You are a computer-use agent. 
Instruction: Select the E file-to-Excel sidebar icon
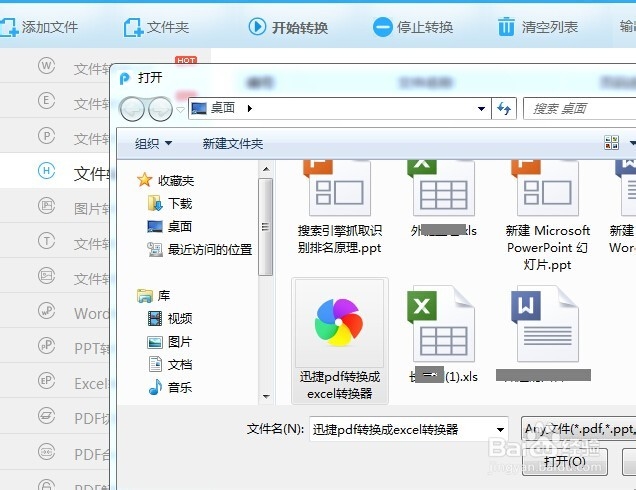point(46,100)
